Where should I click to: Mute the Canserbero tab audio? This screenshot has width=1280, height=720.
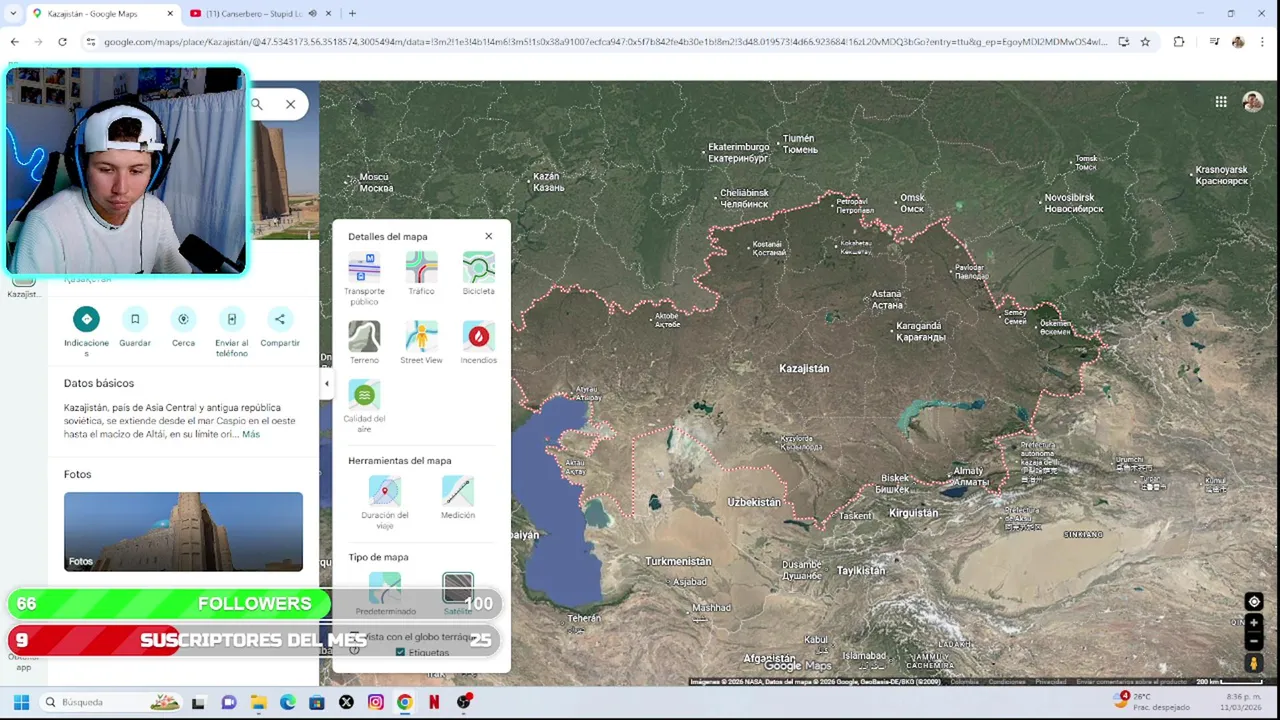(312, 13)
